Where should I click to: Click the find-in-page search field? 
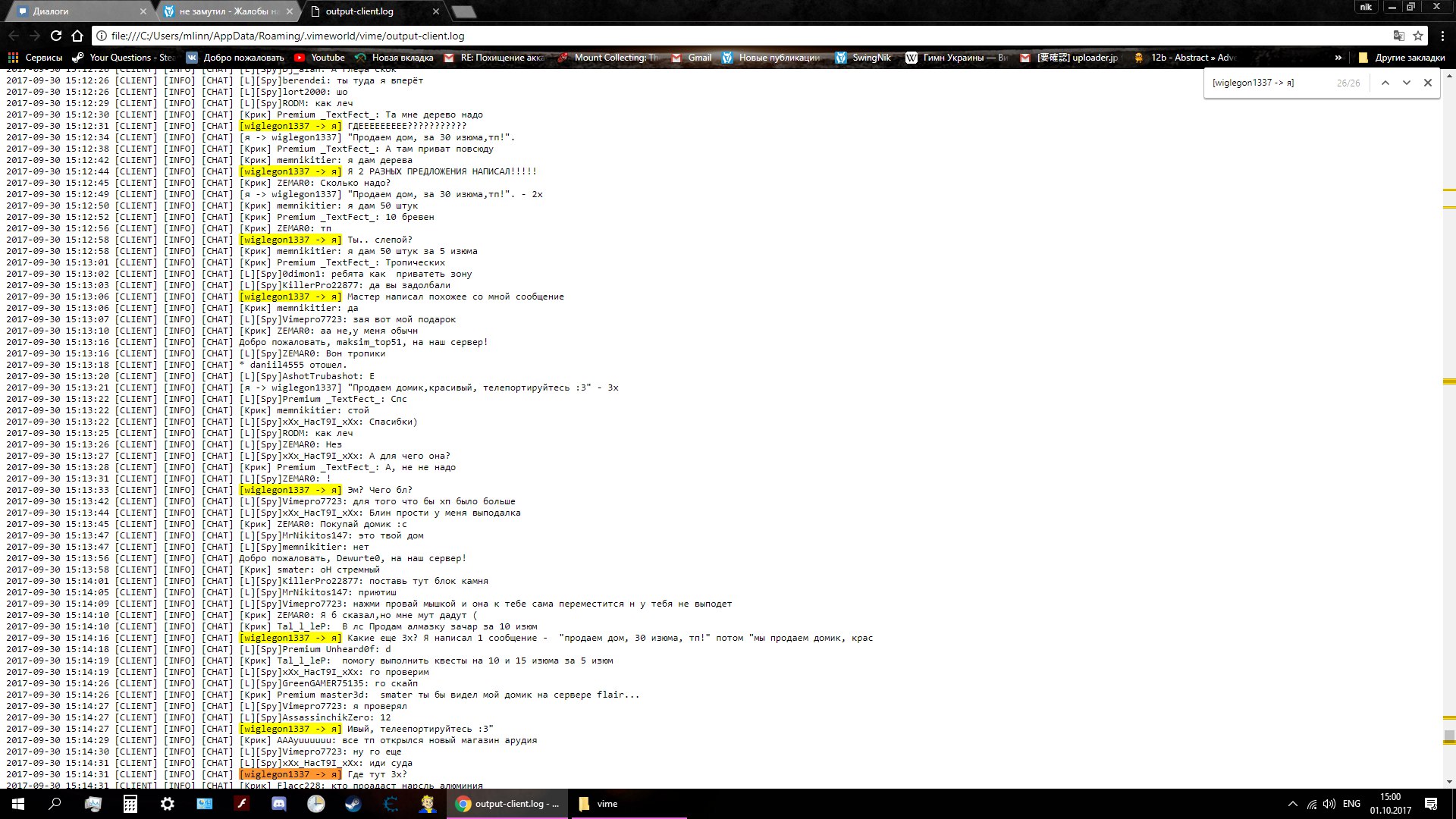point(1270,83)
